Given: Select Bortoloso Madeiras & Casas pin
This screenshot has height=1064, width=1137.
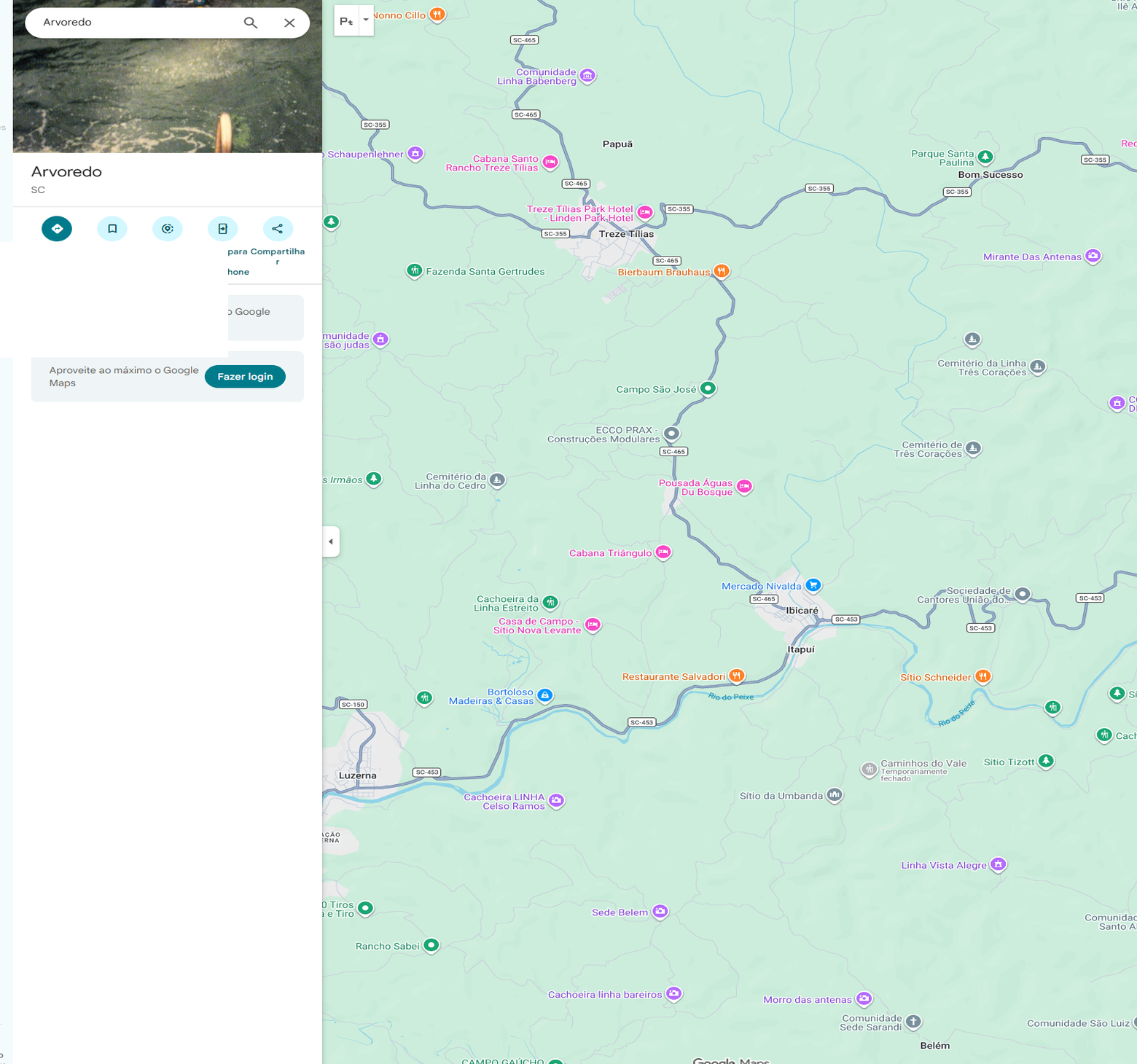Looking at the screenshot, I should point(545,695).
